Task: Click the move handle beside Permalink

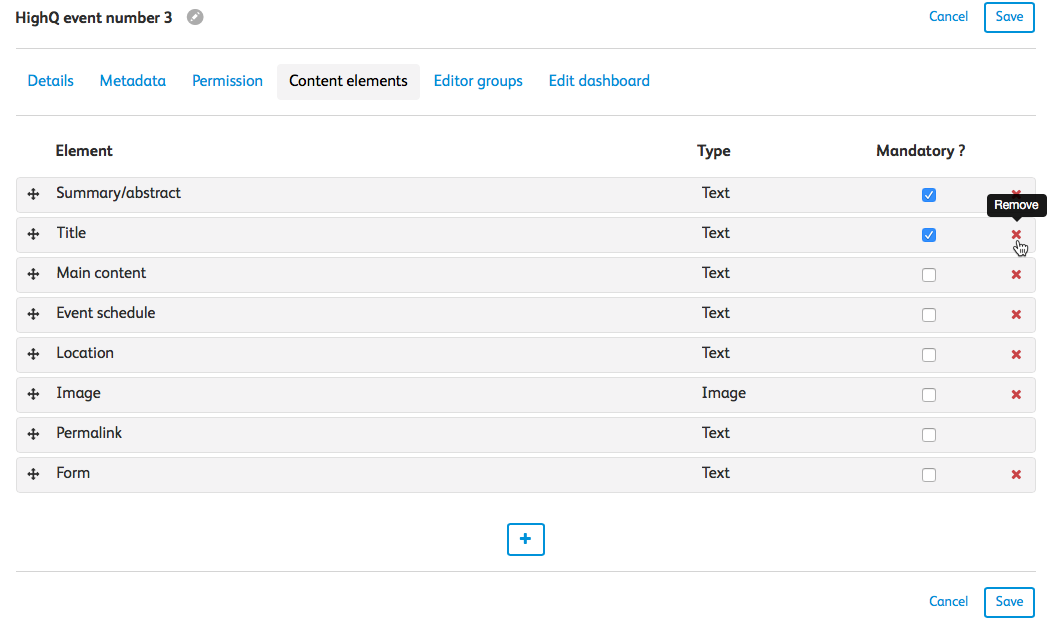Action: click(x=33, y=434)
